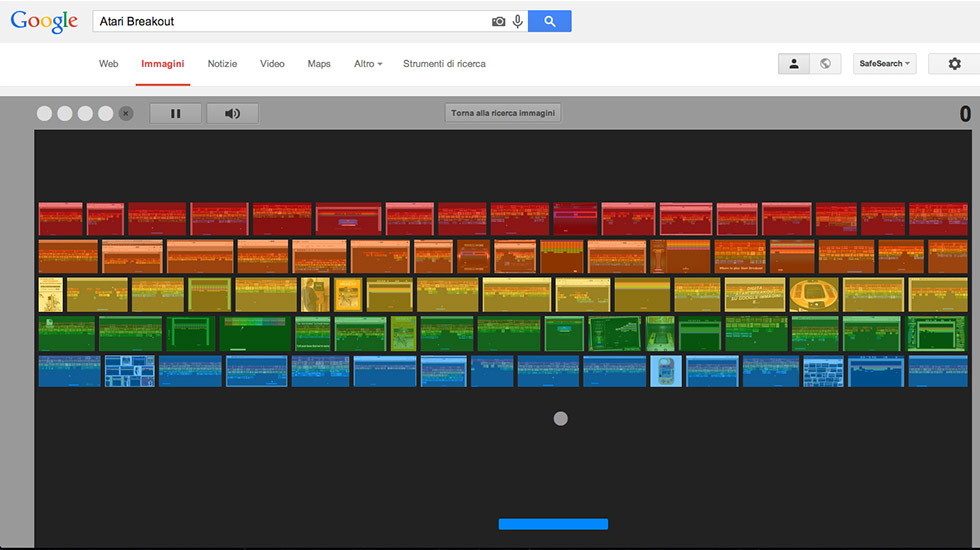The image size is (980, 550).
Task: Open the Video tab
Action: (x=272, y=64)
